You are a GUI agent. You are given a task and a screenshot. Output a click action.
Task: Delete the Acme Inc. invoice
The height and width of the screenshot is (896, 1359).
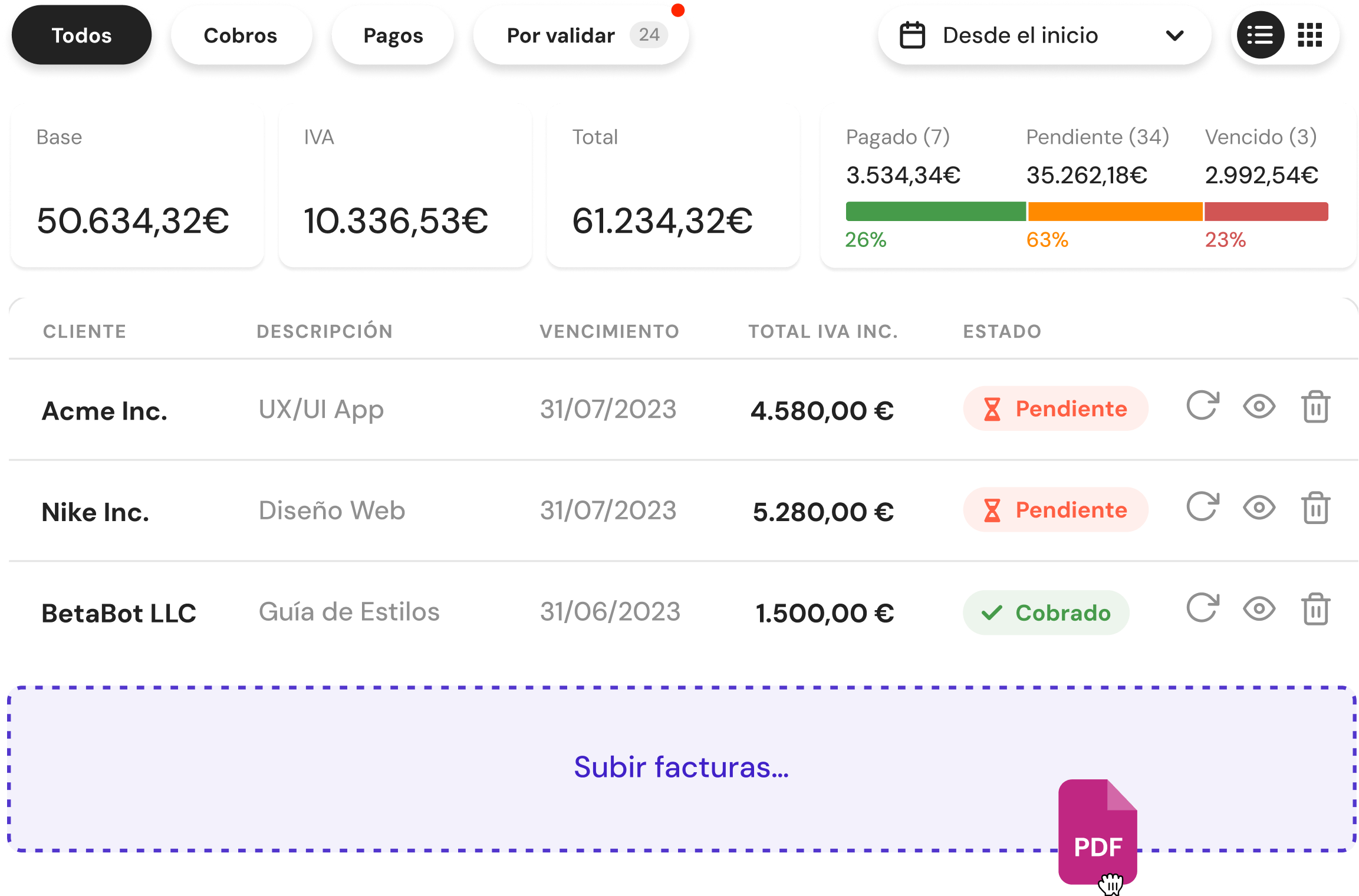click(x=1316, y=407)
